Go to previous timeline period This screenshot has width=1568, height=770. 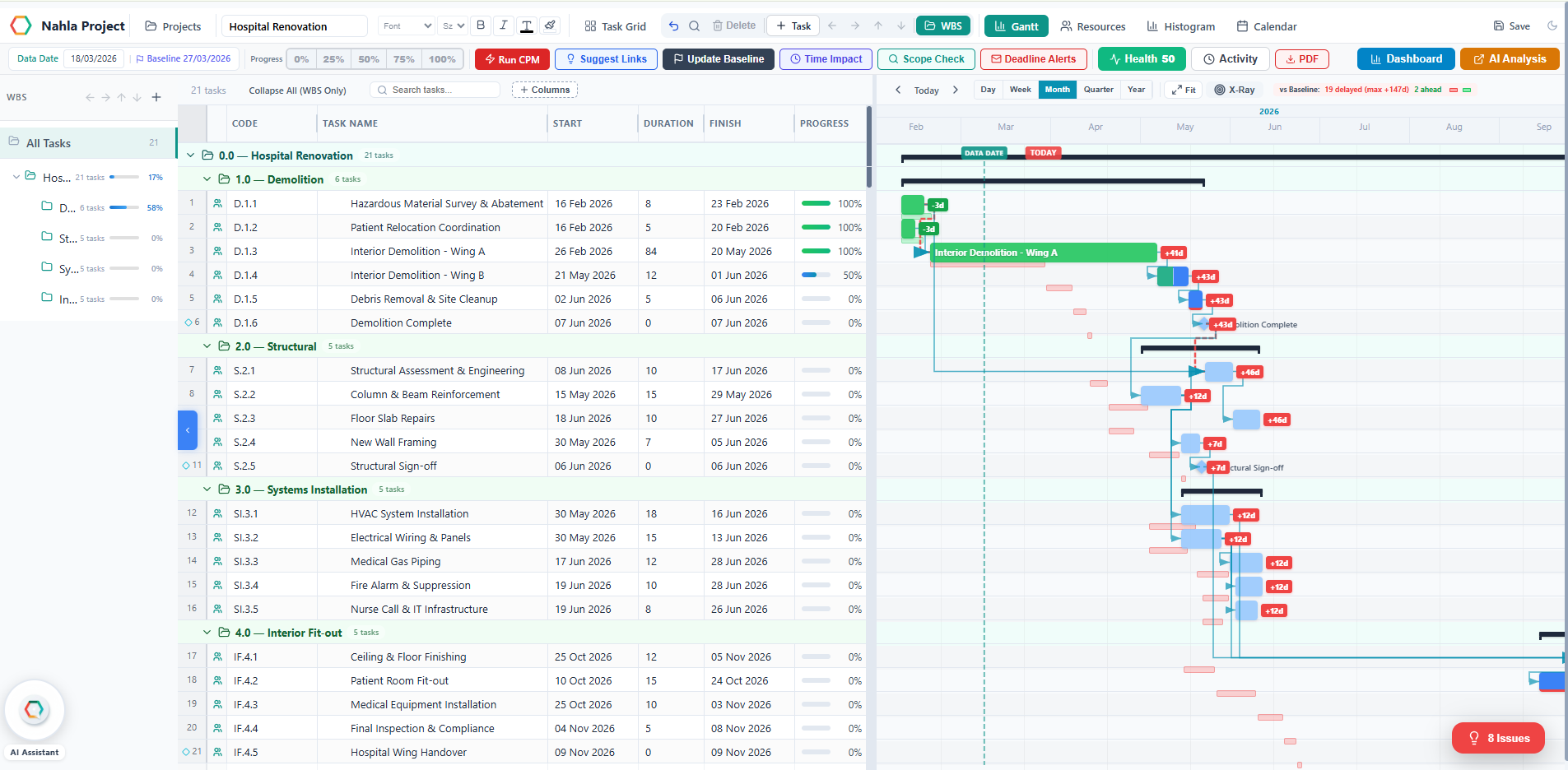[898, 90]
